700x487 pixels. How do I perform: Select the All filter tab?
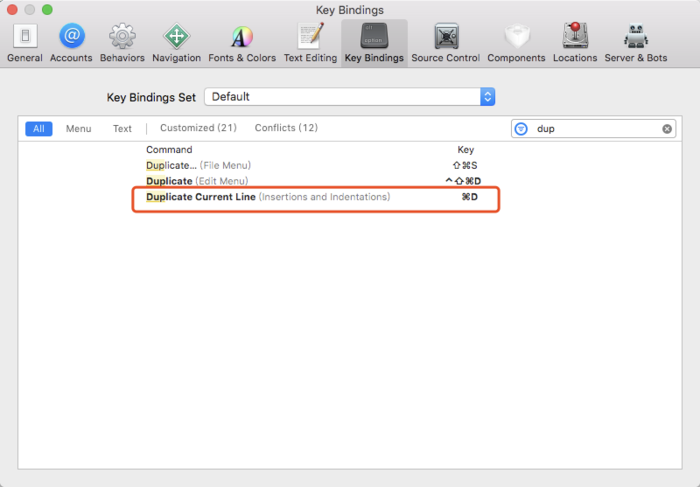tap(39, 129)
